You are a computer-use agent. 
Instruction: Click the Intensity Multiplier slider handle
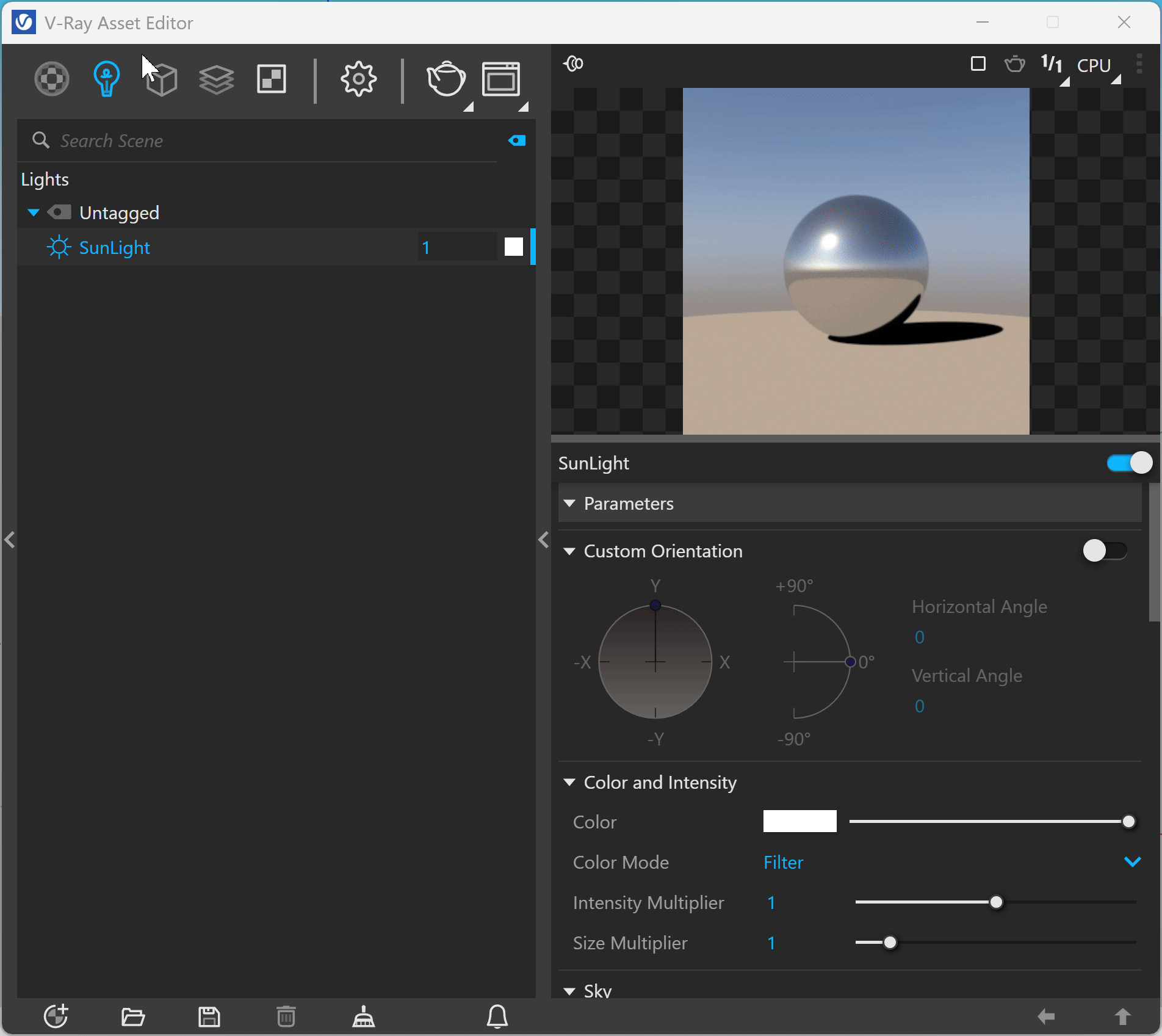[x=996, y=902]
